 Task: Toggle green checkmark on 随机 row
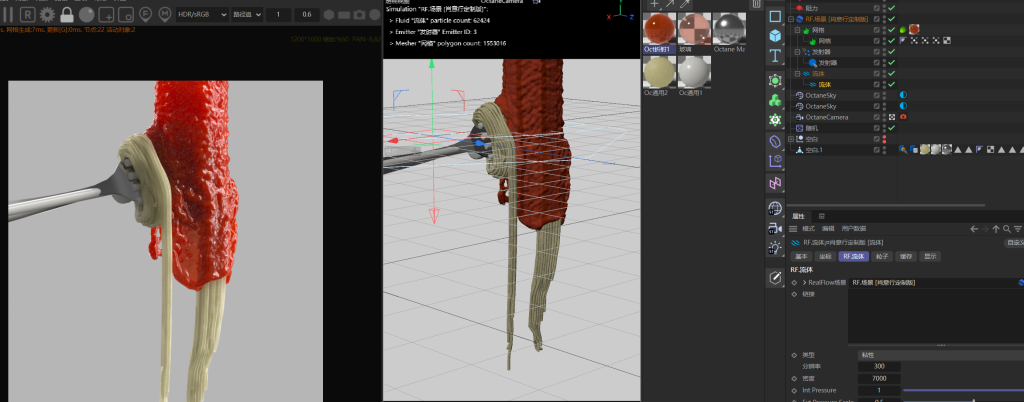(x=891, y=128)
